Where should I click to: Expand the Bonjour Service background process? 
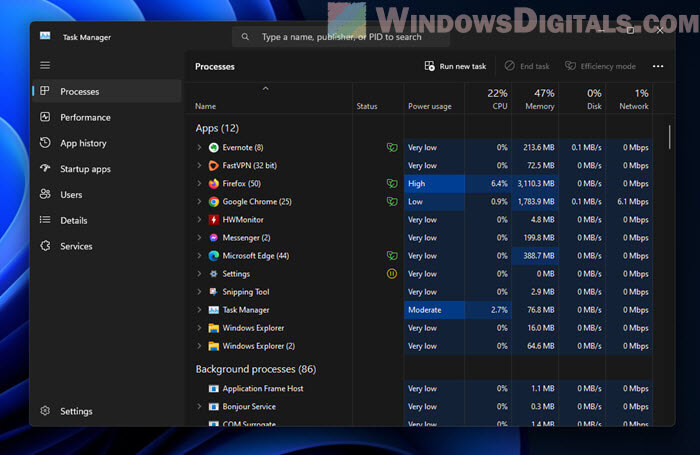tap(200, 407)
